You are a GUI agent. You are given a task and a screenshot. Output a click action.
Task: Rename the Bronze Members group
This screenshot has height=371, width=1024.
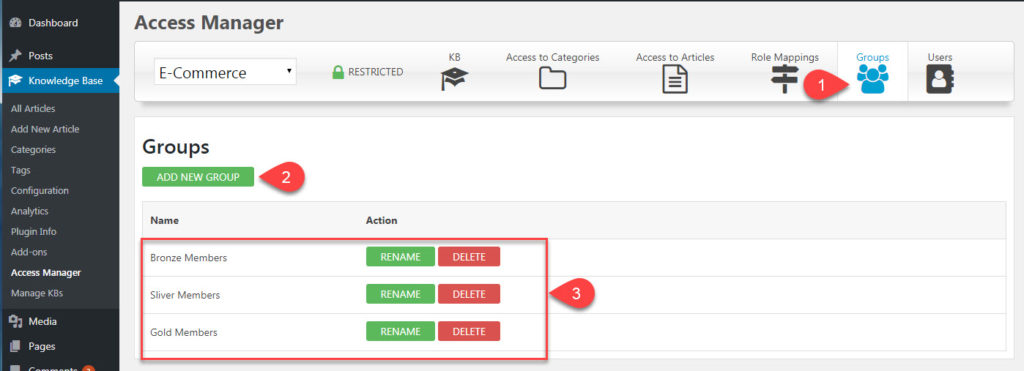tap(400, 257)
